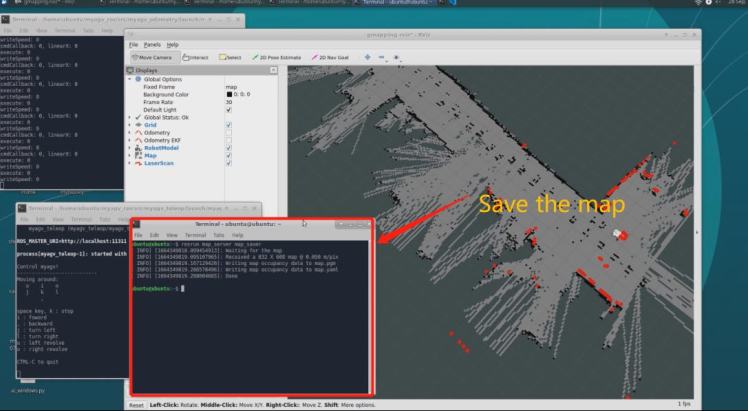Click the Background Color black swatch
Image resolution: width=748 pixels, height=411 pixels.
pos(229,94)
